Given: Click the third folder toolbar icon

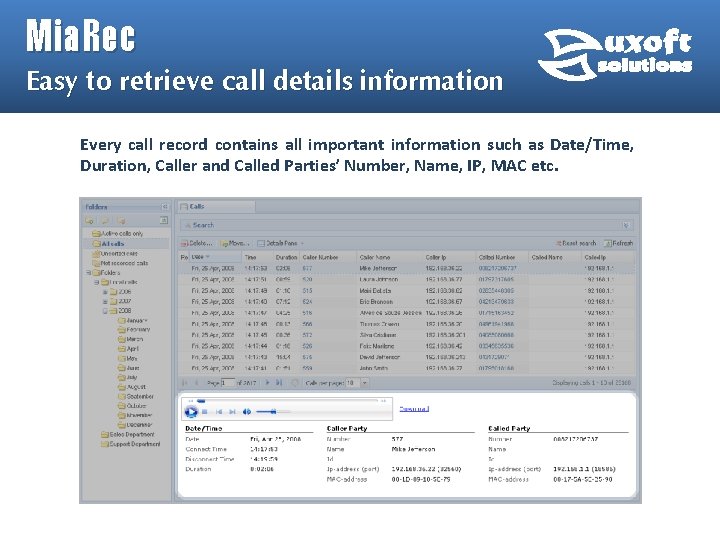Looking at the screenshot, I should coord(121,221).
